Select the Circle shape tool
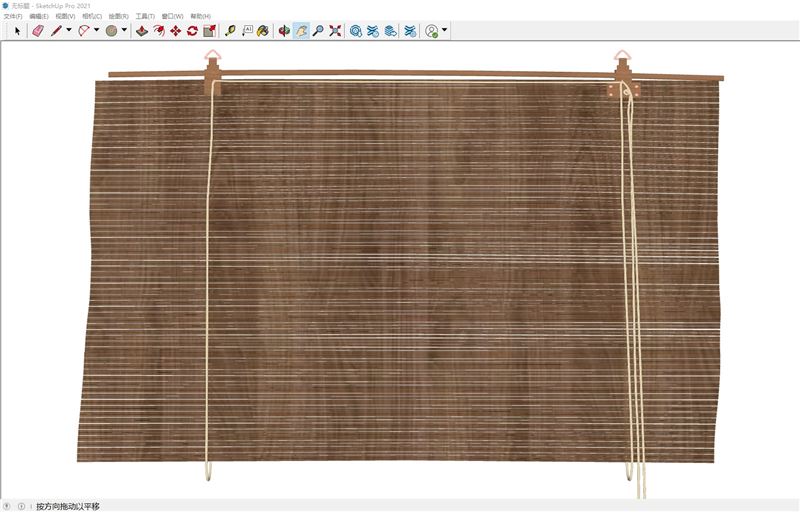 pyautogui.click(x=111, y=31)
